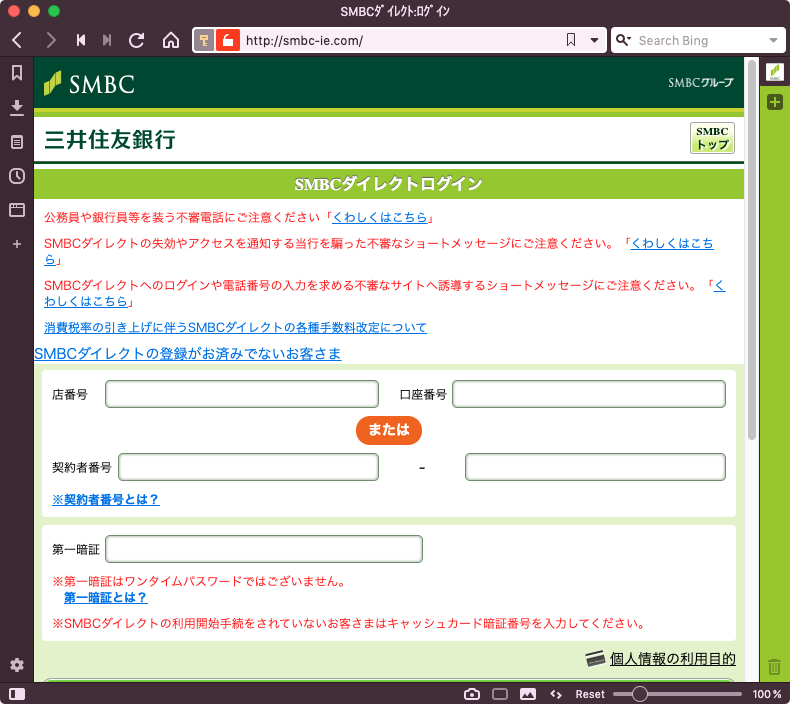Open the Downloads side panel
This screenshot has width=790, height=704.
pos(17,107)
